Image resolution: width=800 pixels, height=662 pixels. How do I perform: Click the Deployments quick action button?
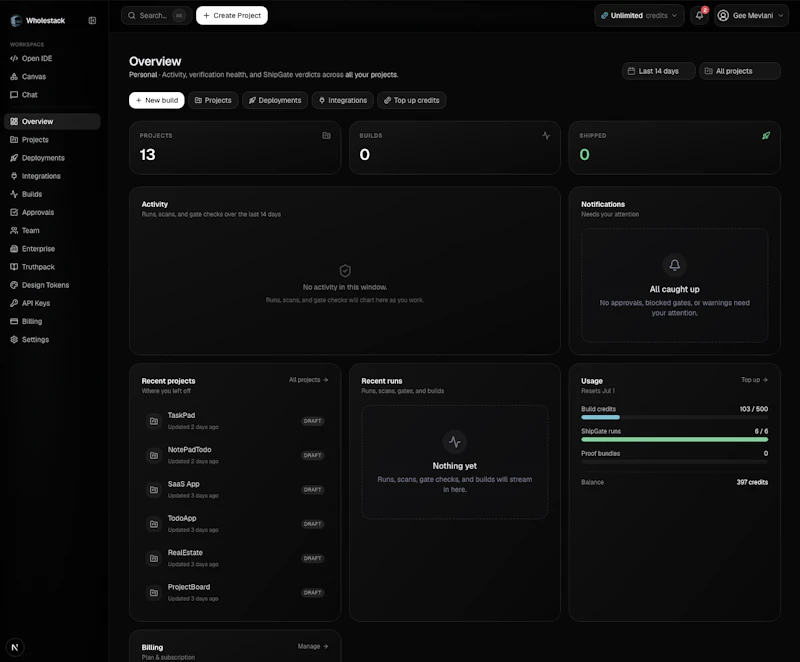(275, 100)
